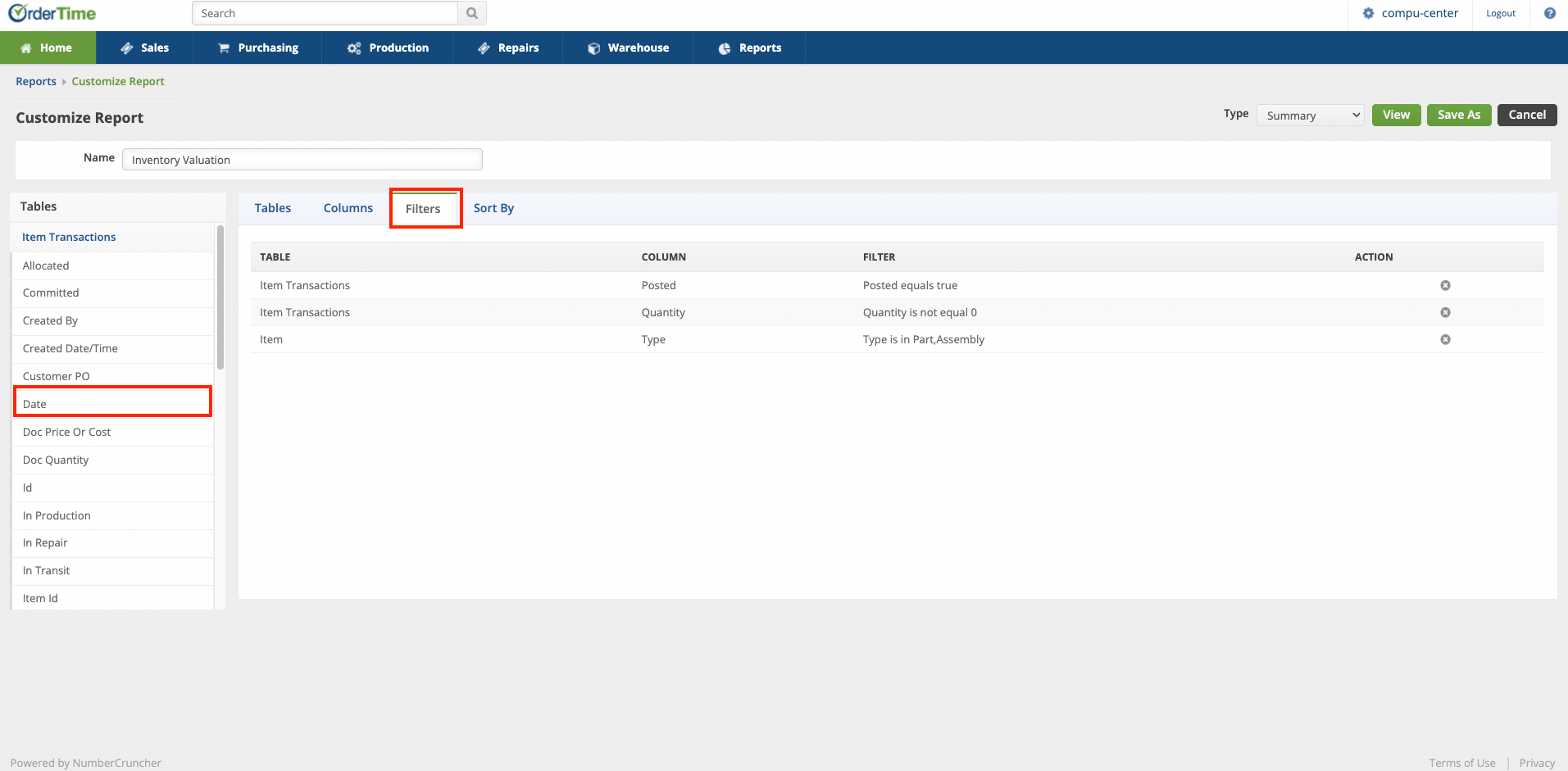Open the Type dropdown showing Summary
1568x771 pixels.
pyautogui.click(x=1310, y=116)
